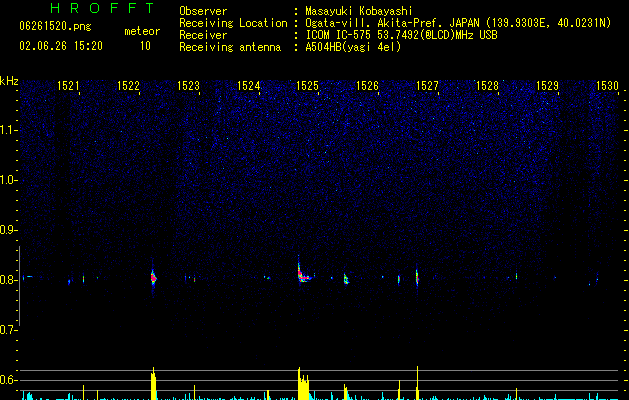This screenshot has height=400, width=629.
Task: Click the 1524 time axis marker
Action: (248, 86)
